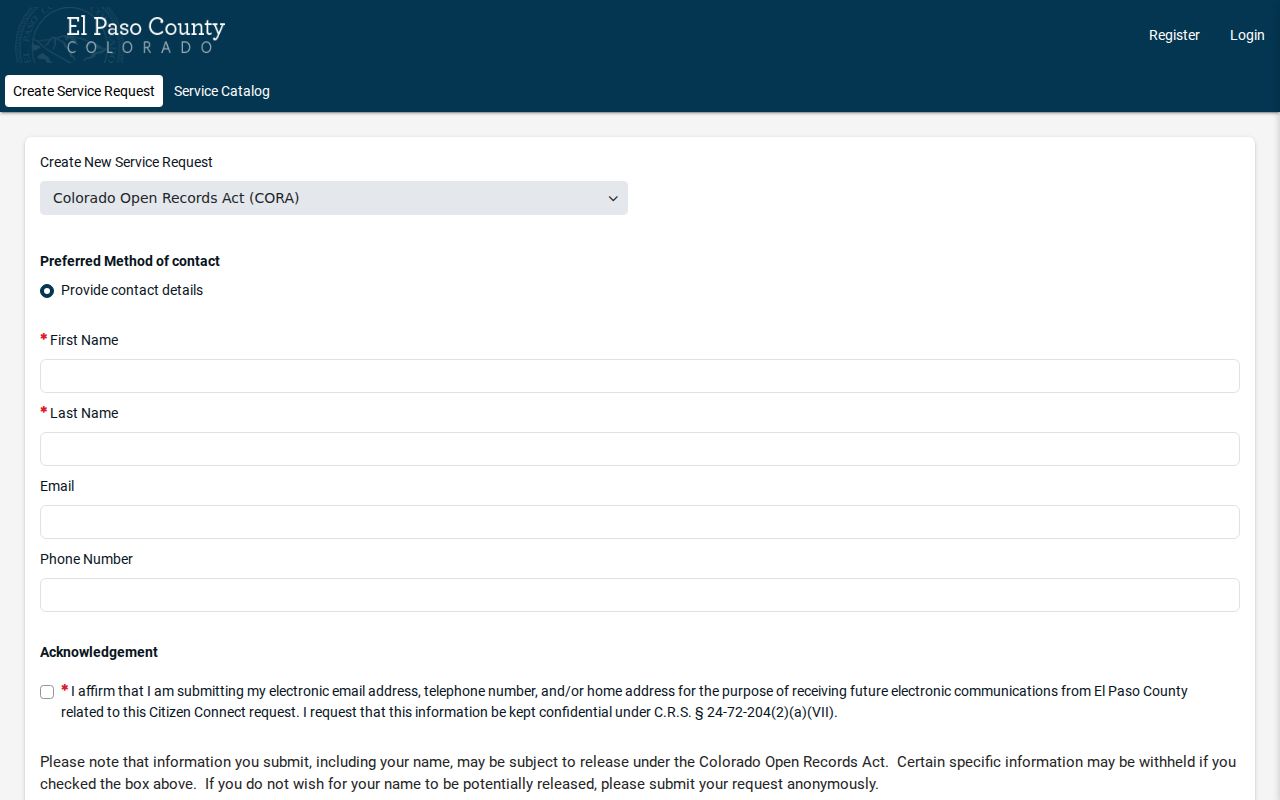Select Provide contact details radio button
The width and height of the screenshot is (1280, 800).
[47, 291]
